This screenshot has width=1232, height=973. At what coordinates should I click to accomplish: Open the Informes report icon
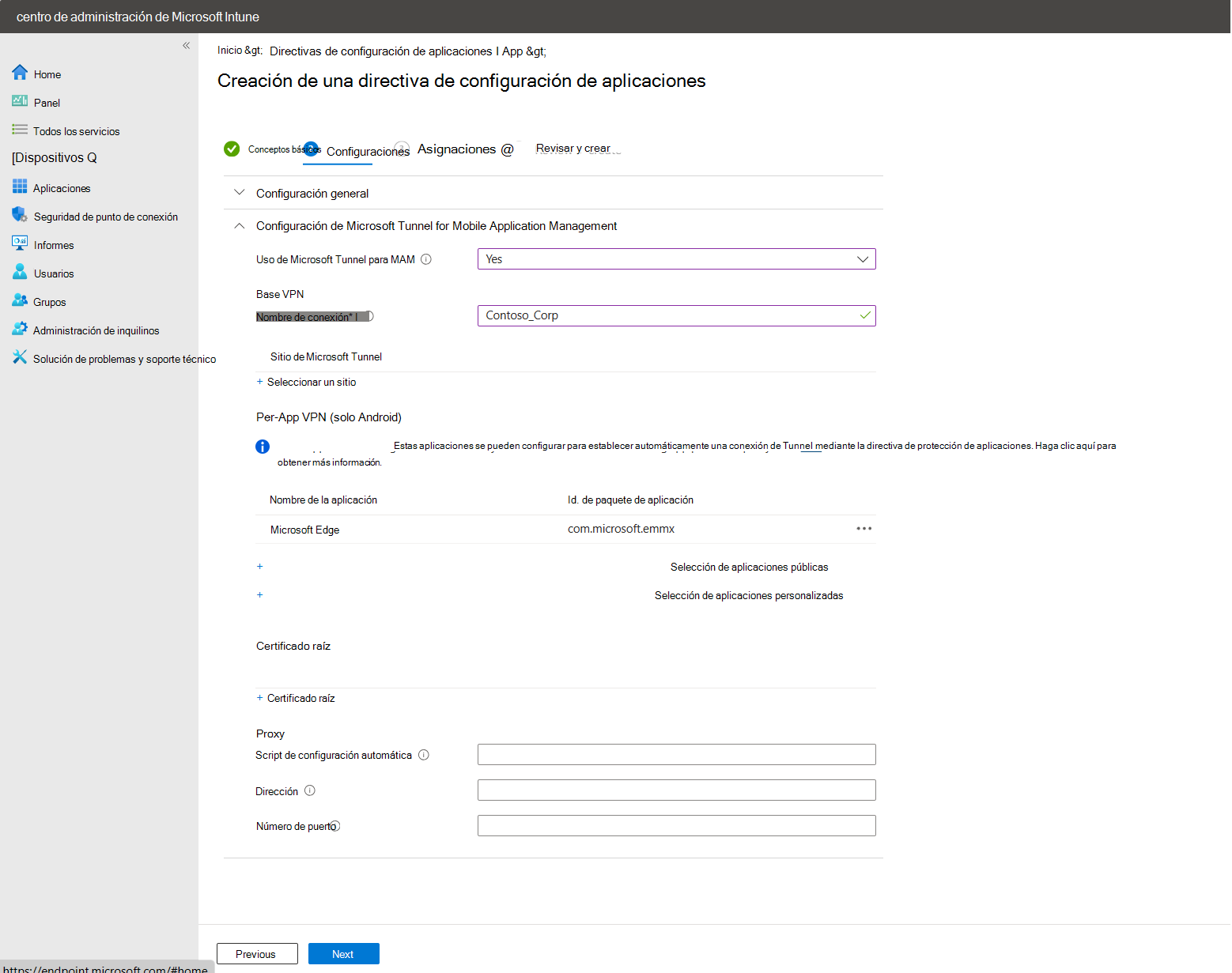tap(20, 243)
